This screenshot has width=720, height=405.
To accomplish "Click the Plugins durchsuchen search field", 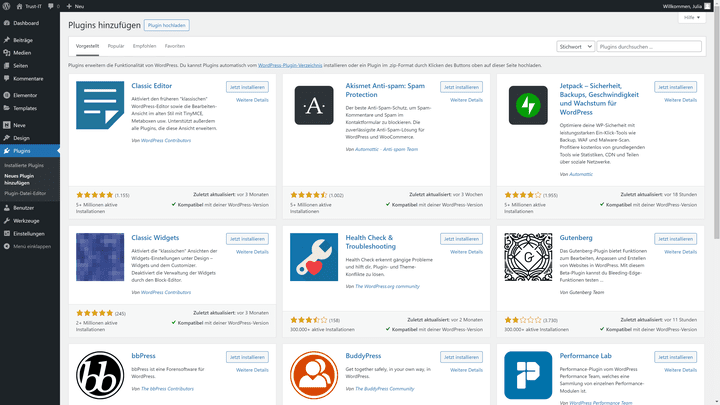I will pos(649,46).
